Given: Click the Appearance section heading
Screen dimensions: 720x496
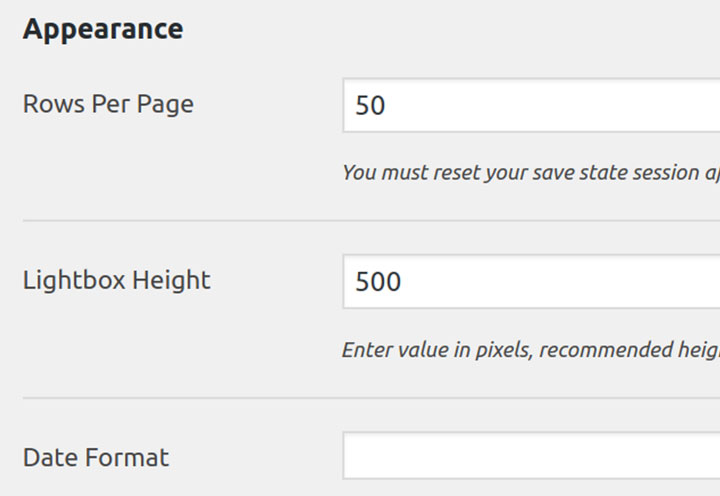Looking at the screenshot, I should pos(103,29).
